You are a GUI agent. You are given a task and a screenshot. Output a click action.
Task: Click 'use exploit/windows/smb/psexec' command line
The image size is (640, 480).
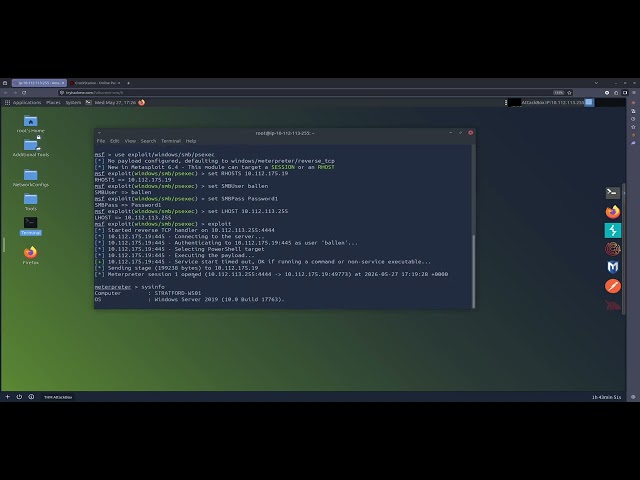pyautogui.click(x=155, y=155)
